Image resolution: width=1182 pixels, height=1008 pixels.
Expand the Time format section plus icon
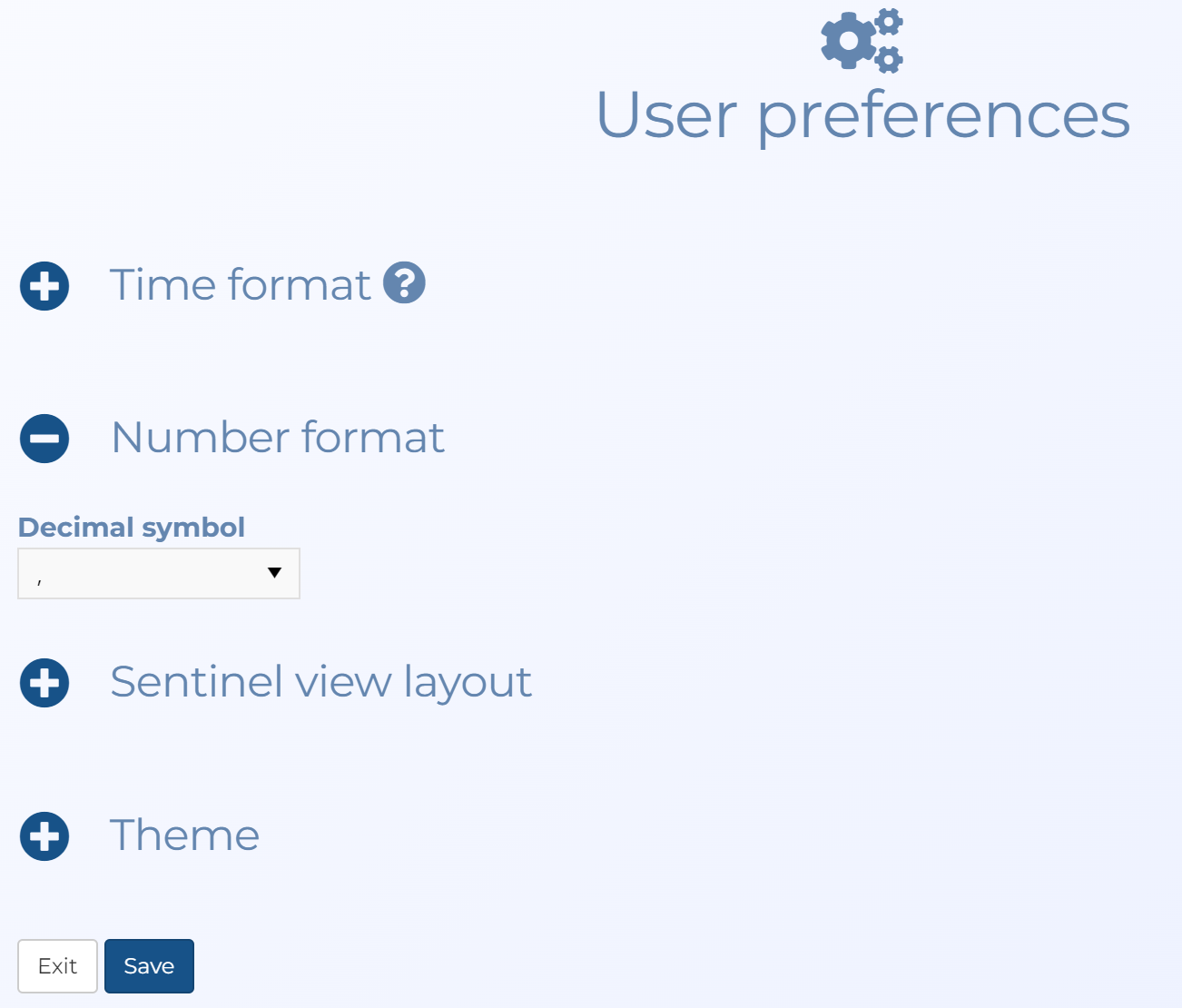(44, 286)
